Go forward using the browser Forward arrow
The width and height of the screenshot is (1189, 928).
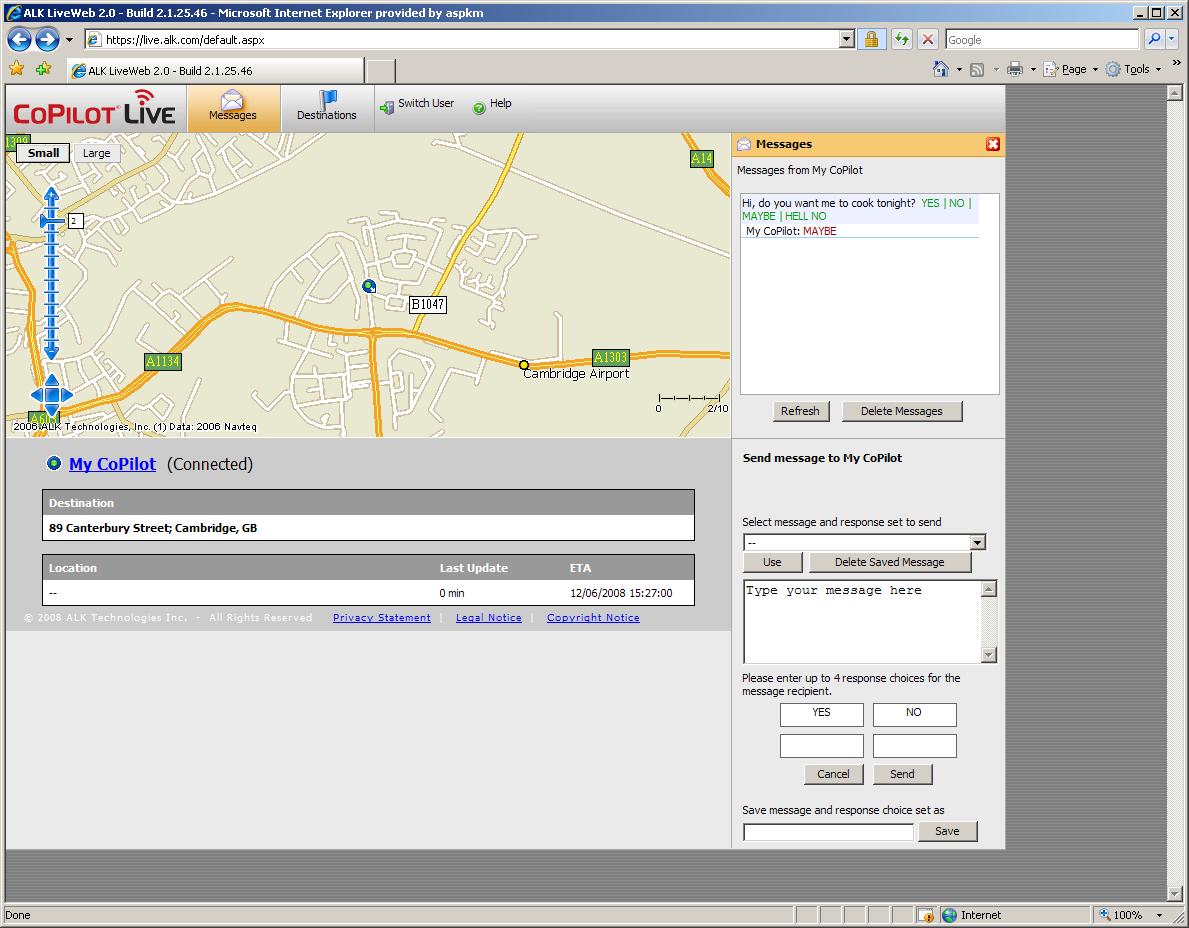(x=47, y=39)
